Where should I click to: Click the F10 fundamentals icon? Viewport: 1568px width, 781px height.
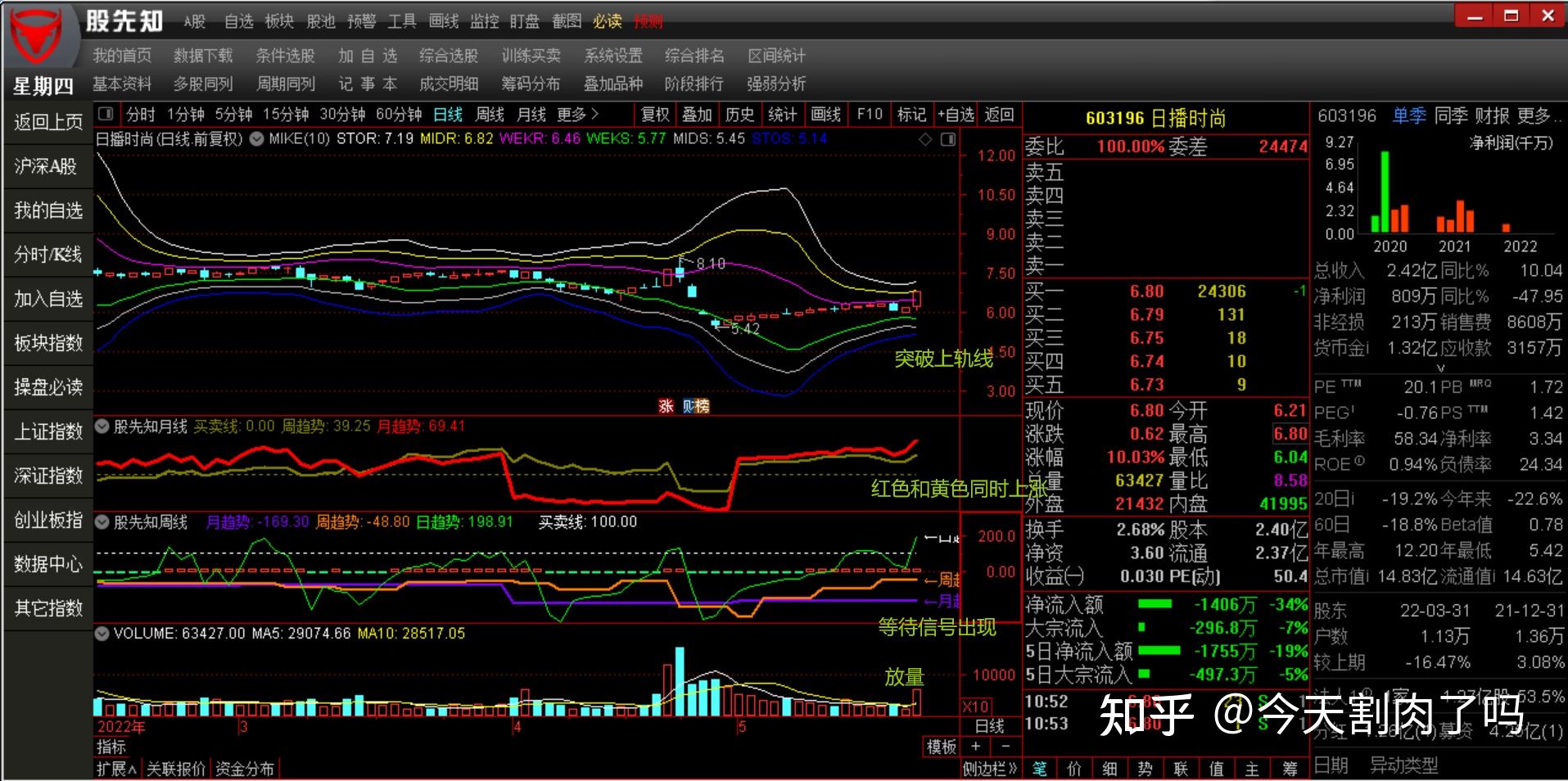click(x=868, y=115)
